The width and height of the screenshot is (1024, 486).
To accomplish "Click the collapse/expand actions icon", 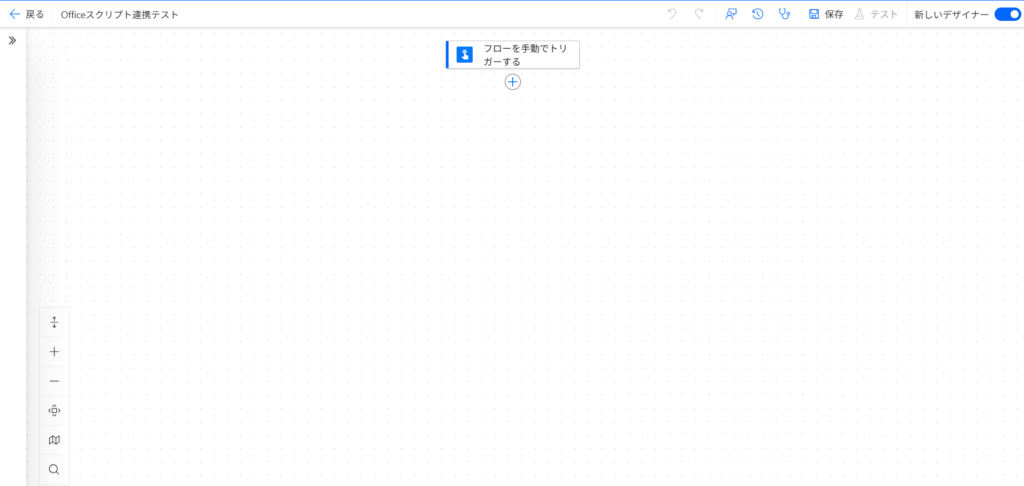I will click(54, 322).
